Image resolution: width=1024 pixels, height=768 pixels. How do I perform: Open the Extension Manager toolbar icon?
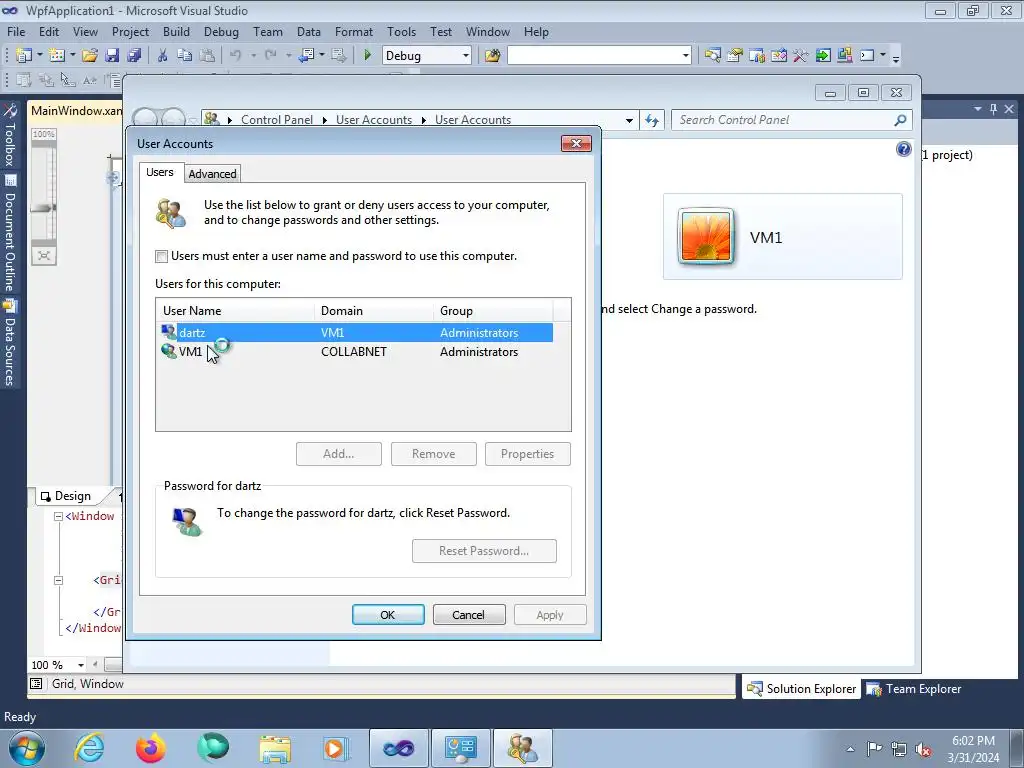coord(844,56)
